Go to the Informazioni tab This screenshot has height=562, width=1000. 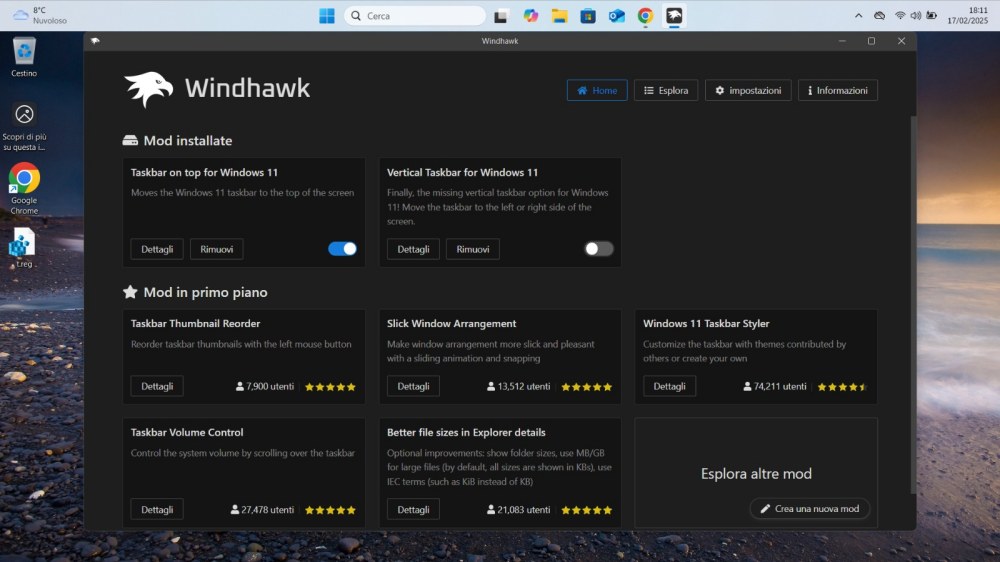837,90
